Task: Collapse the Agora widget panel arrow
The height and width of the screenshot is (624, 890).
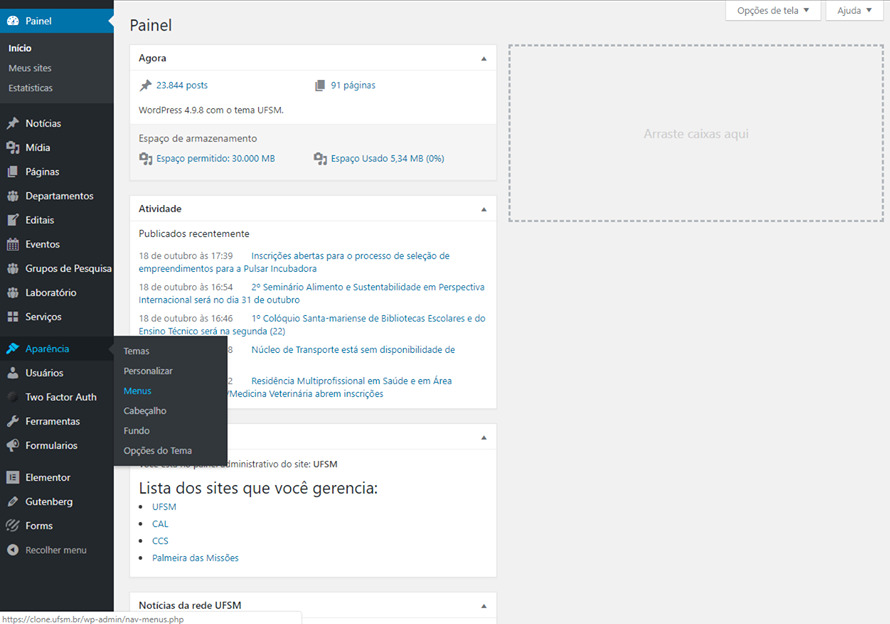Action: pyautogui.click(x=484, y=59)
